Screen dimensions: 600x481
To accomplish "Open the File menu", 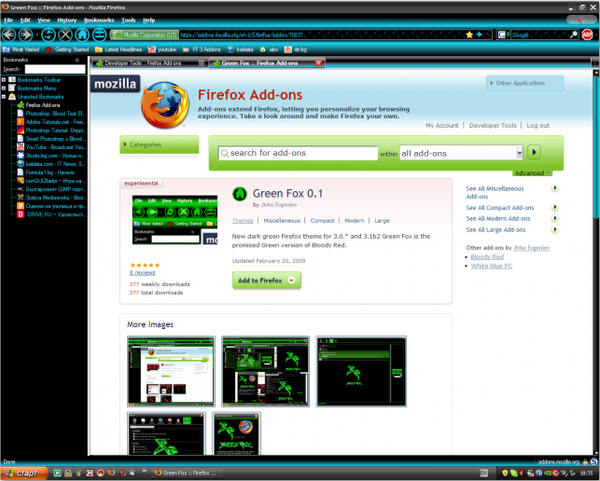I will [8, 20].
